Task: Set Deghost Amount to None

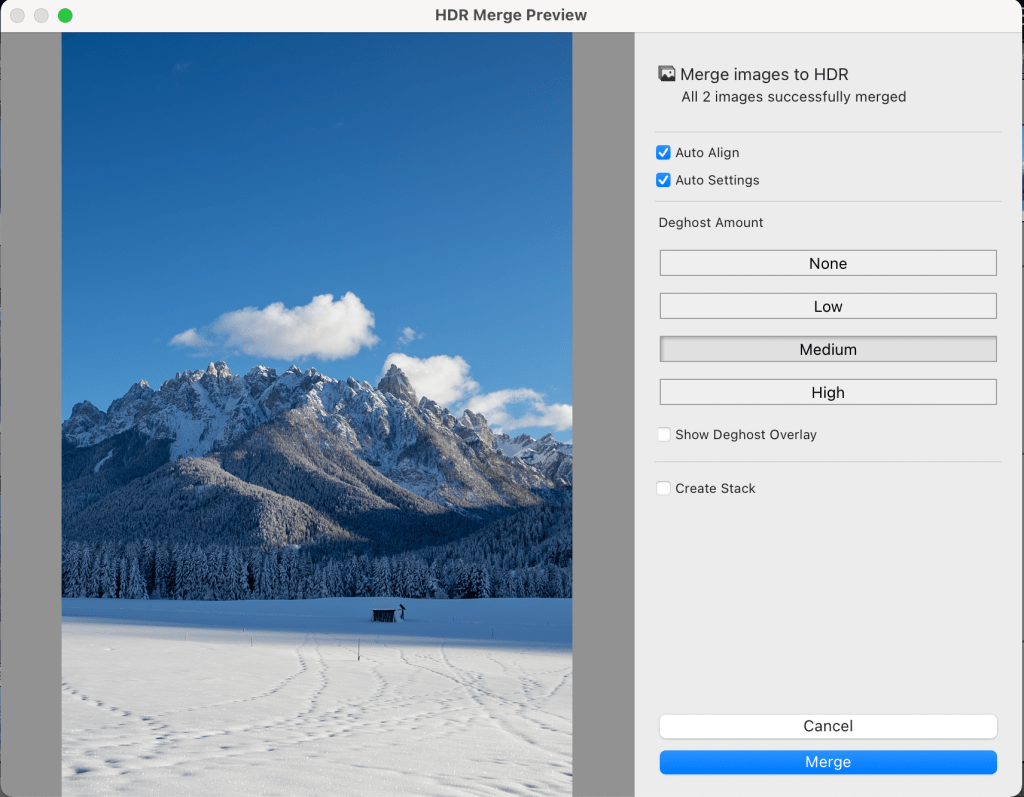Action: click(828, 263)
